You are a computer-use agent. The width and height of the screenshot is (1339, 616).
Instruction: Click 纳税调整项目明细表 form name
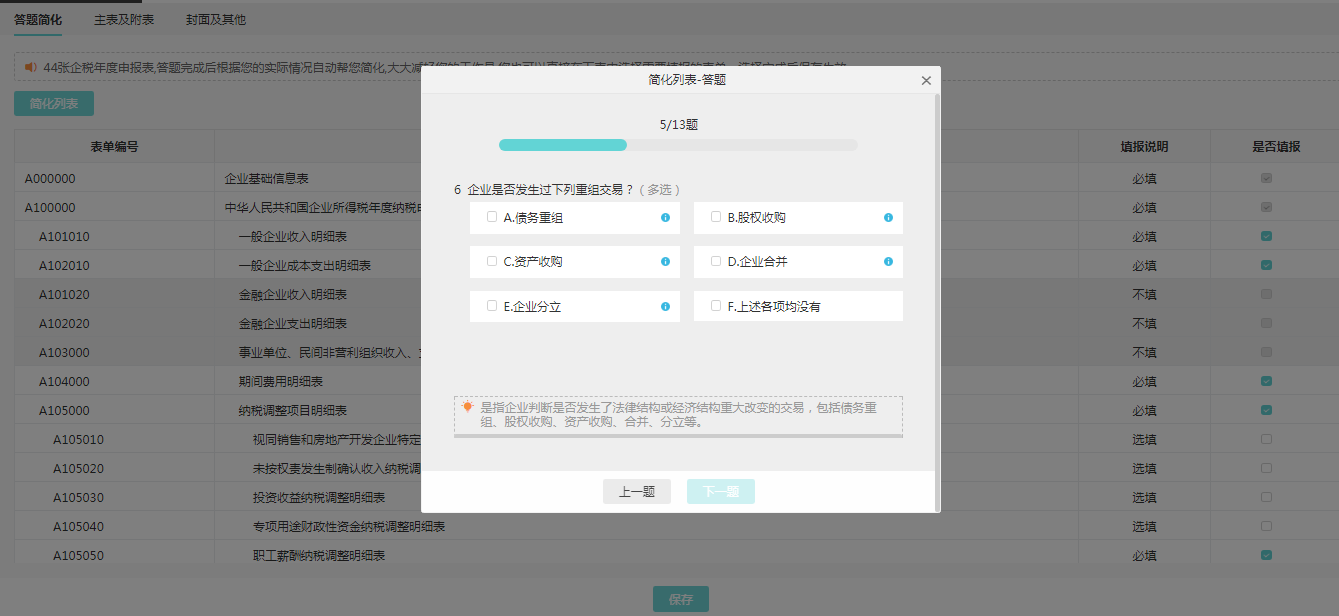tap(293, 410)
